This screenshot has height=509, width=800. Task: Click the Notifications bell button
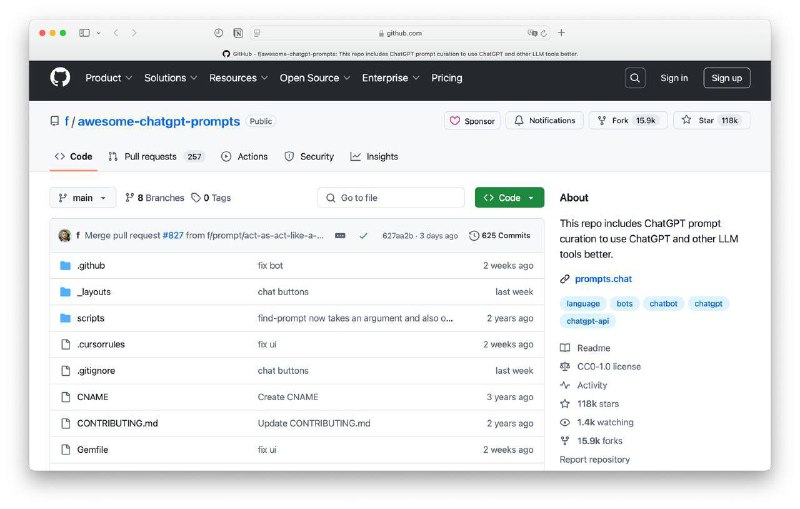click(544, 120)
